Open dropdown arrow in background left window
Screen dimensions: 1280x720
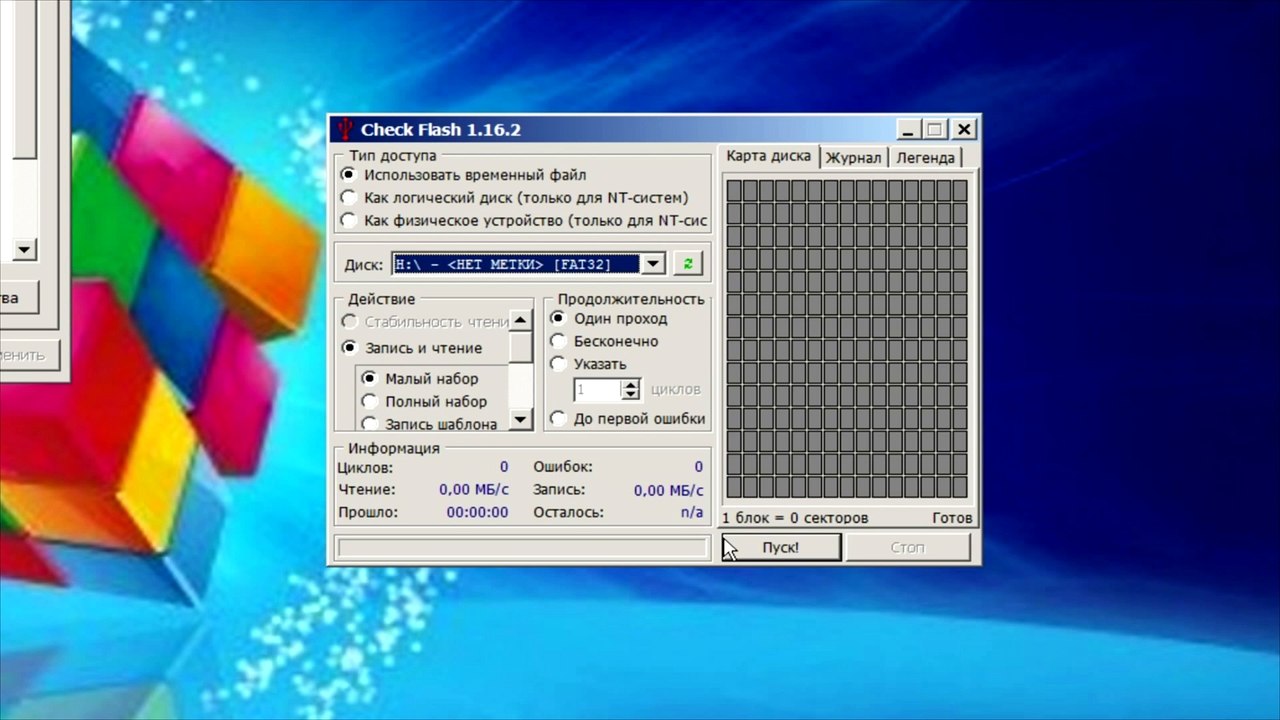point(24,249)
